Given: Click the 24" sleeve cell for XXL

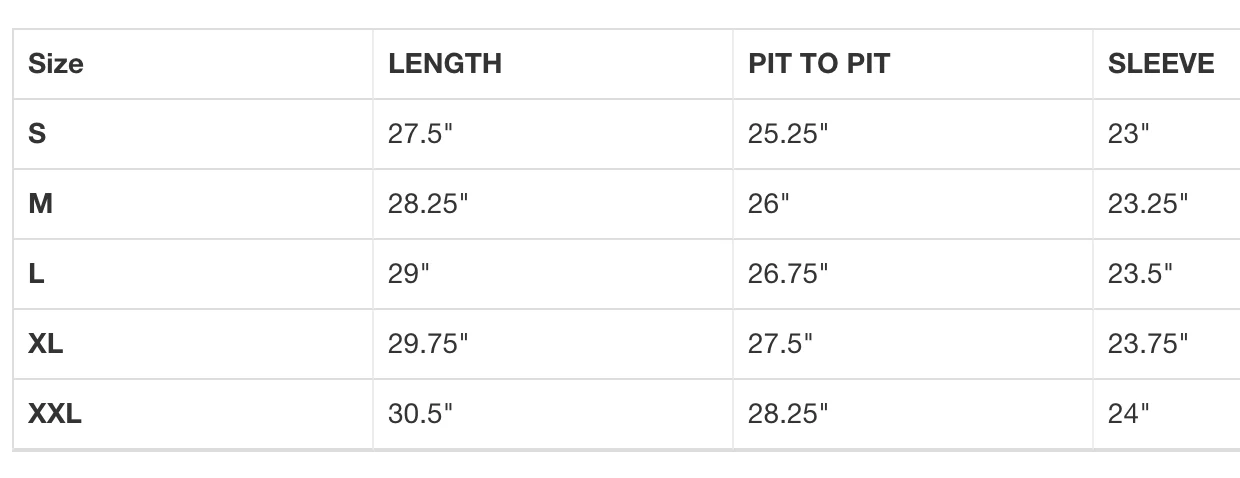Looking at the screenshot, I should 1128,414.
